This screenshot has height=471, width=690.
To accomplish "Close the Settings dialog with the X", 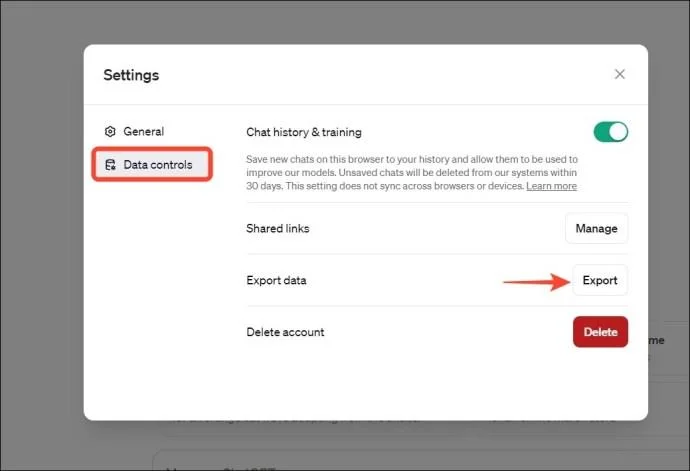I will [x=620, y=74].
